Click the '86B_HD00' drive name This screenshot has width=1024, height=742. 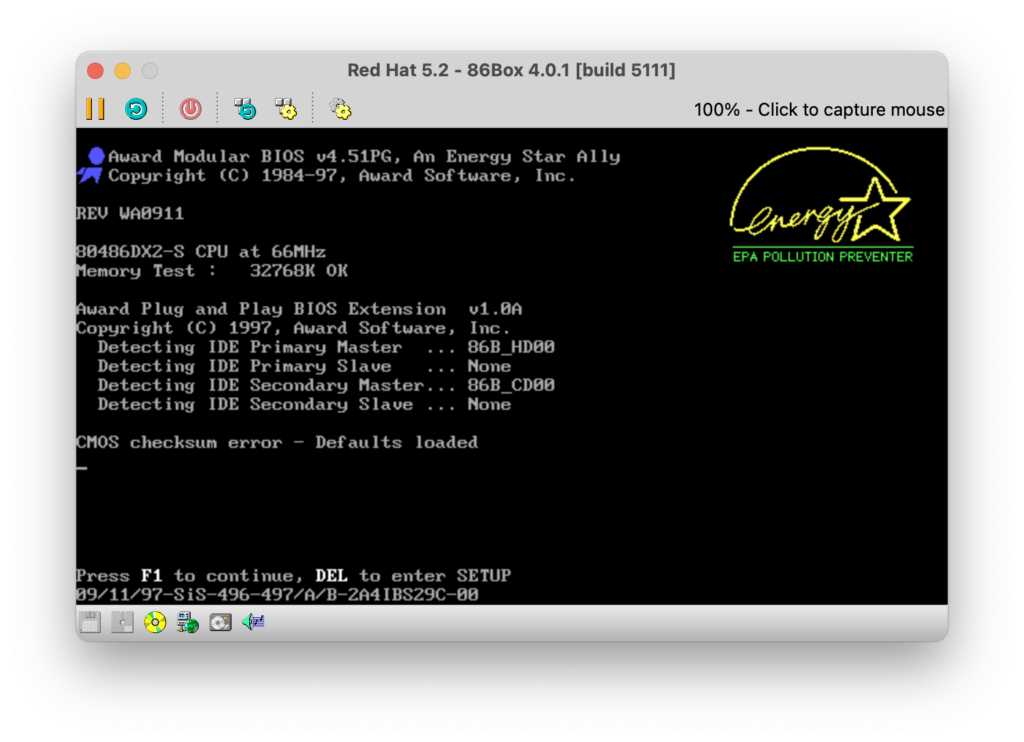click(511, 347)
